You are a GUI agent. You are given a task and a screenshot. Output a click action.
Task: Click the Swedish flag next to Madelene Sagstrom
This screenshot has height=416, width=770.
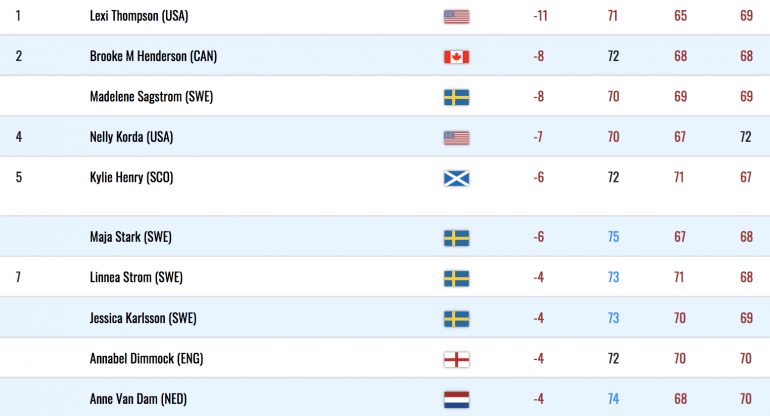pos(456,97)
